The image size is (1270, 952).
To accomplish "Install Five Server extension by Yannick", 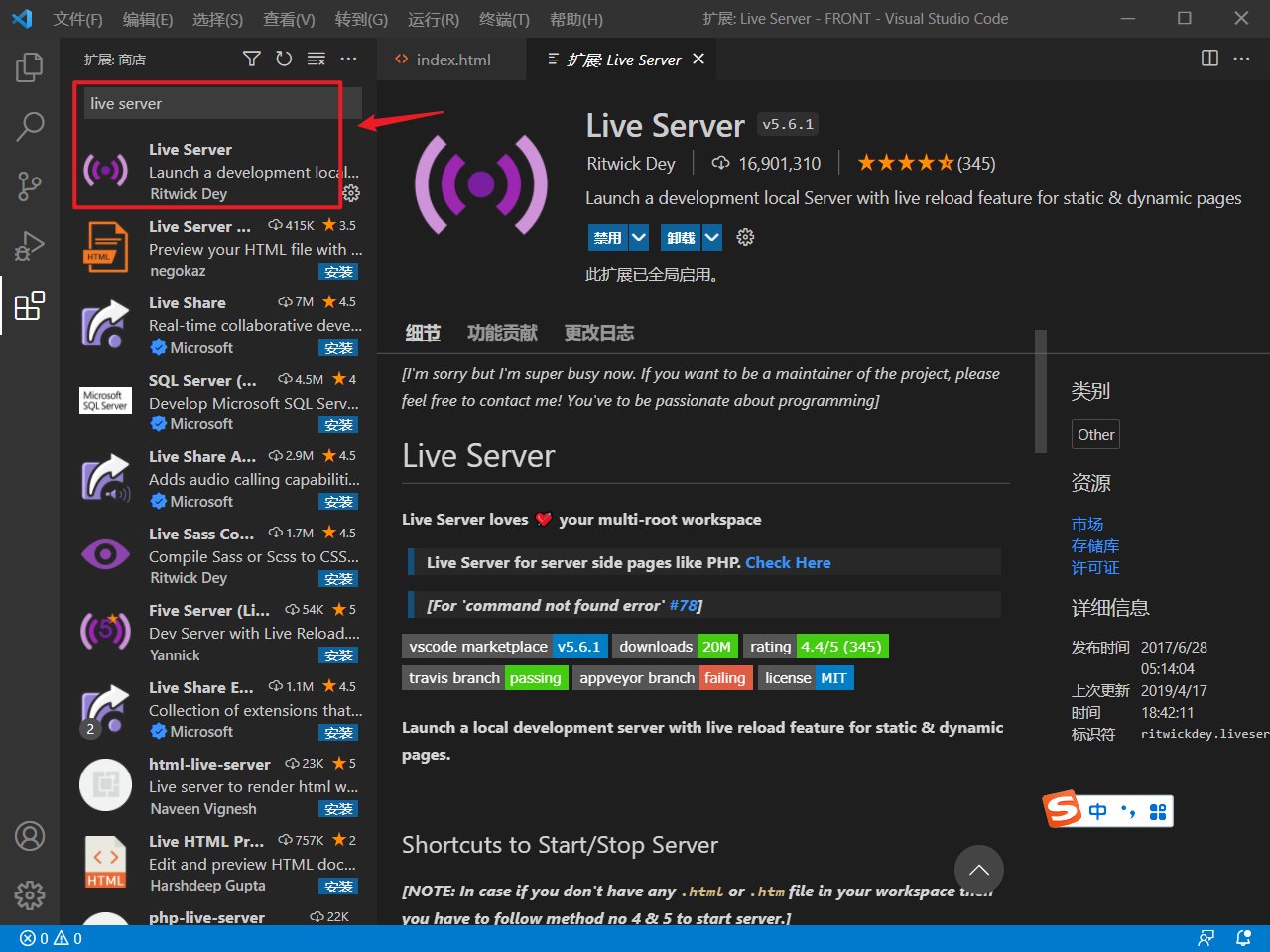I will tap(338, 655).
